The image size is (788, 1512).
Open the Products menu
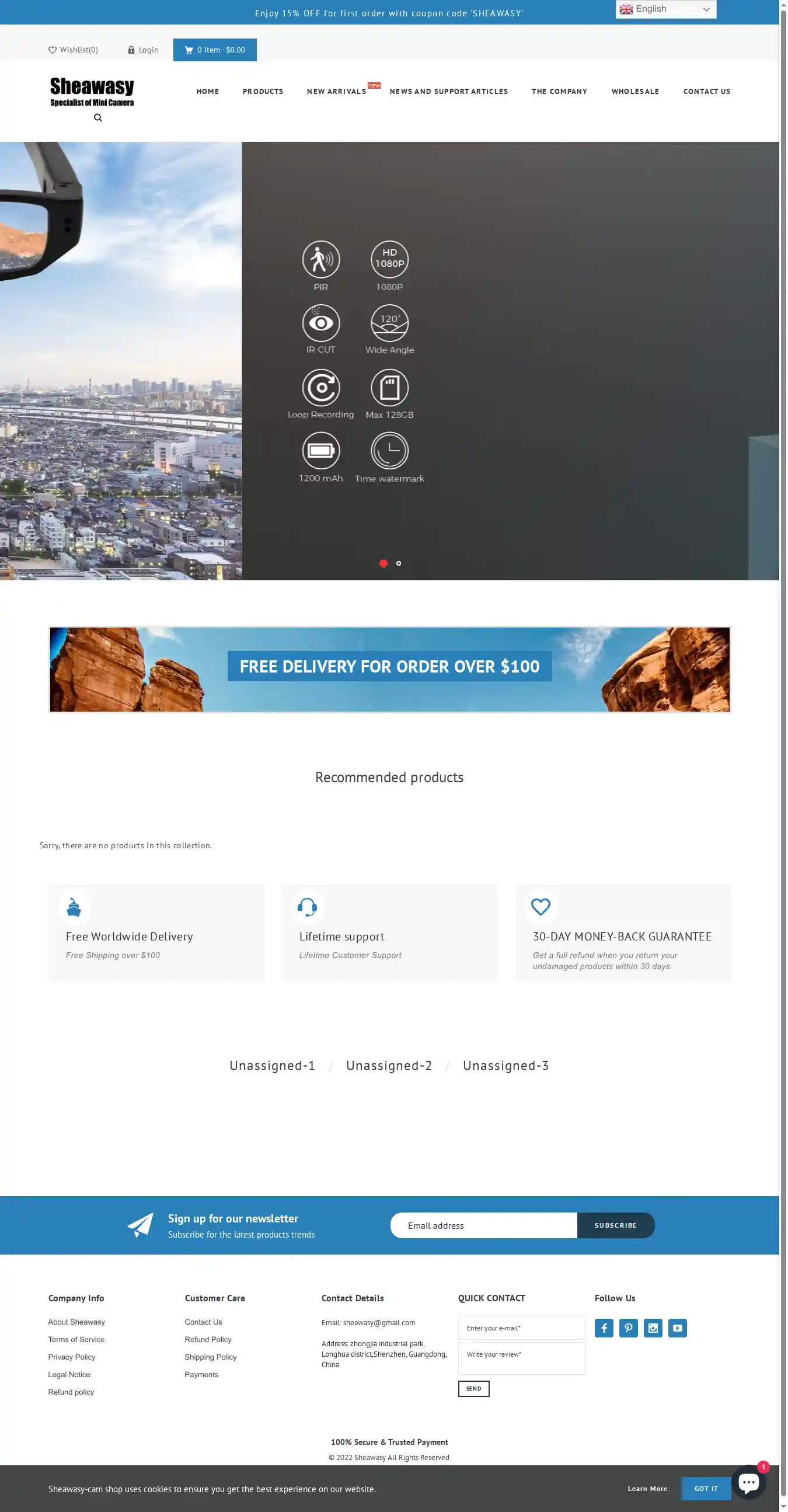263,92
